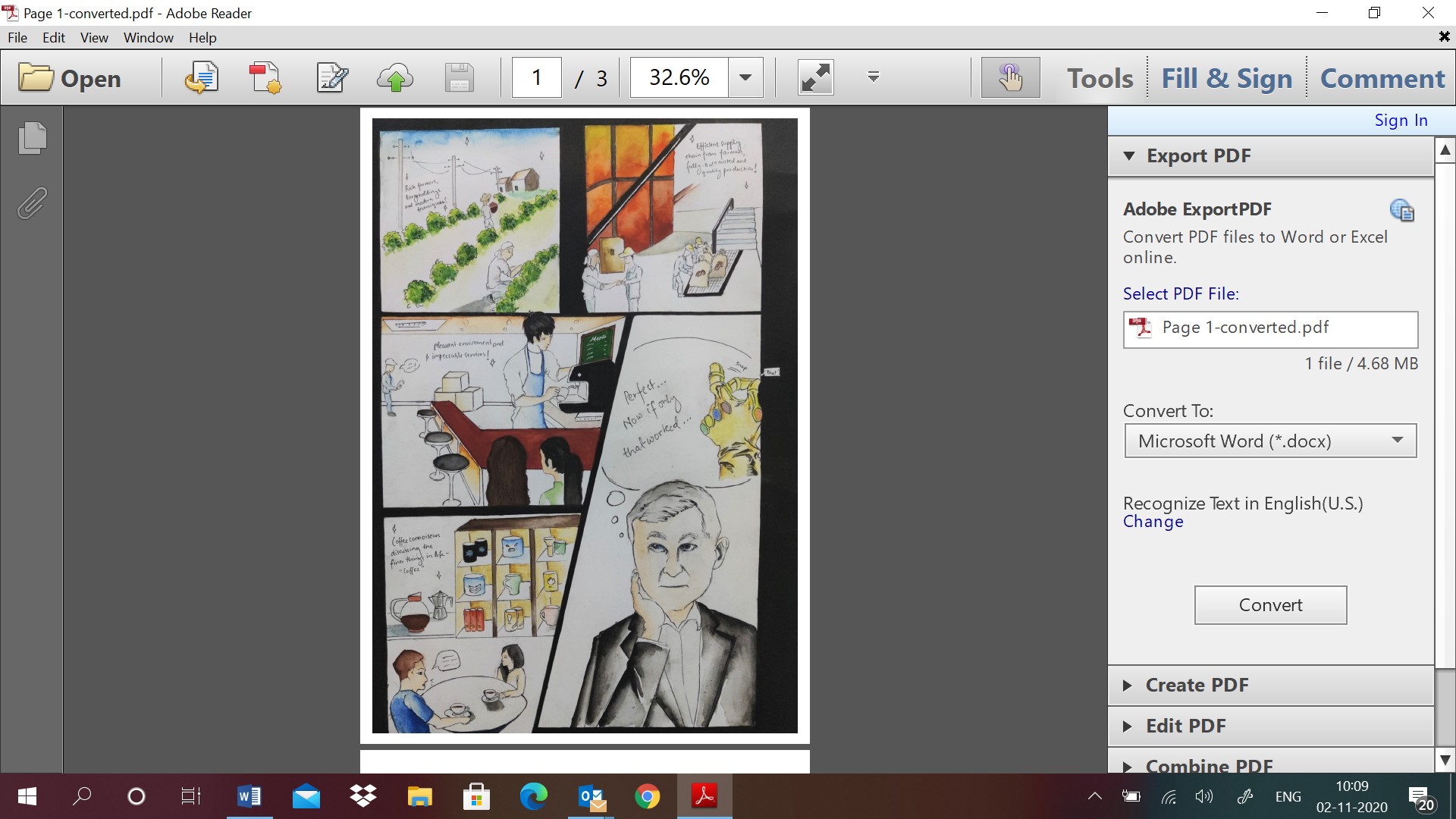Viewport: 1456px width, 819px height.
Task: Open the Window menu
Action: coord(149,38)
